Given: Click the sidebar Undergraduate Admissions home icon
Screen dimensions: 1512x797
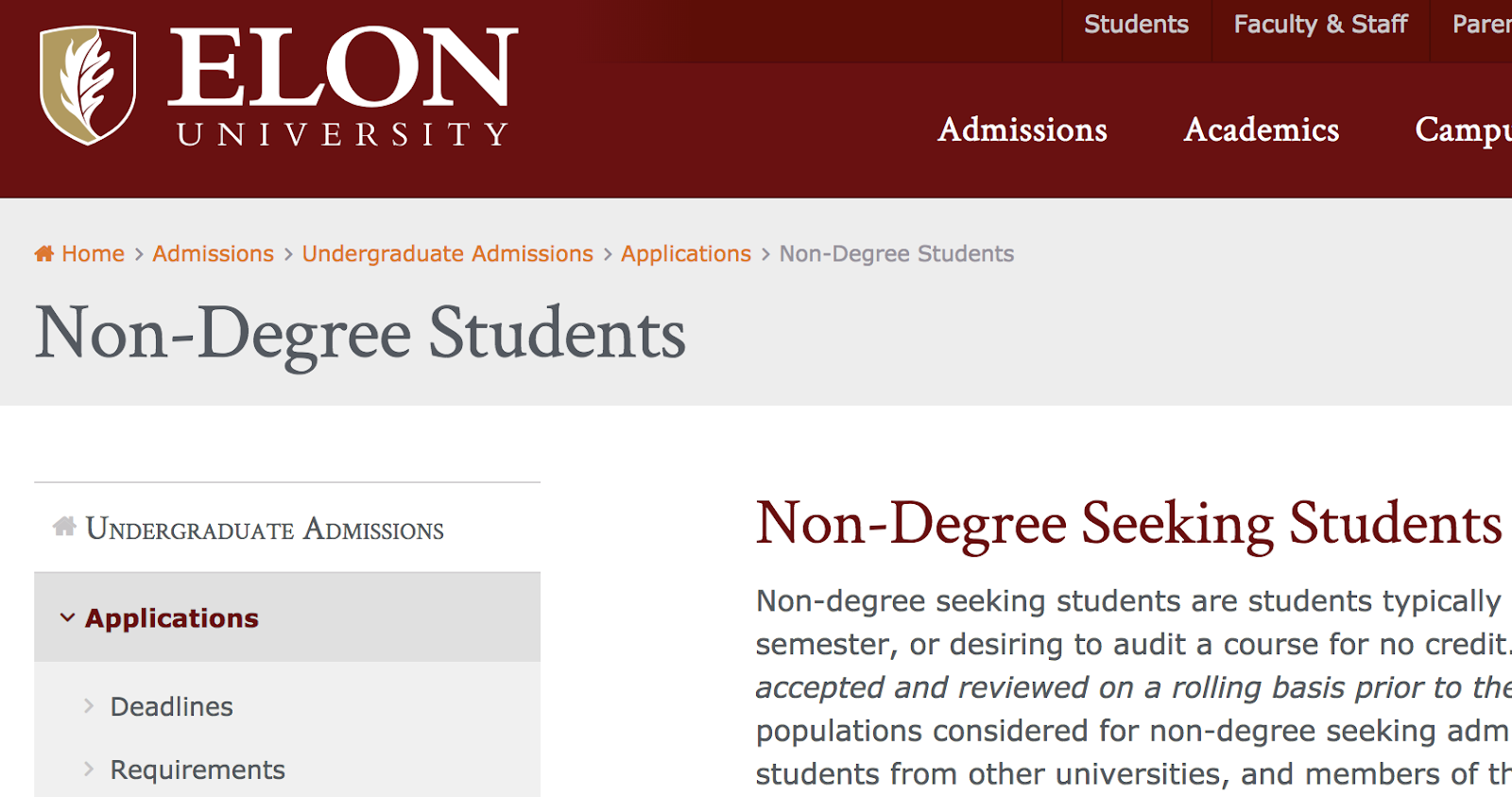Looking at the screenshot, I should (64, 527).
